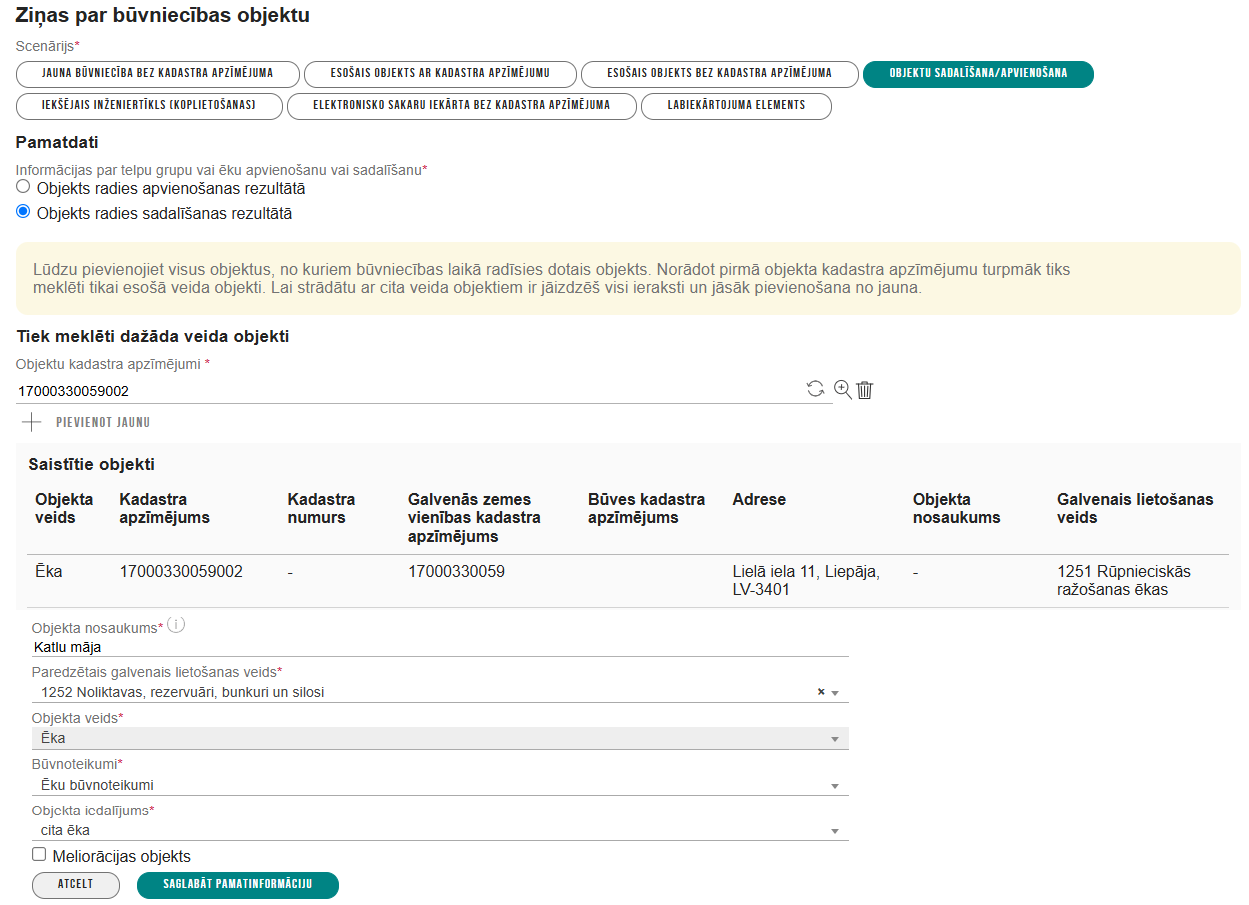Switch to Labiekārtojuma elements scenario

736,106
